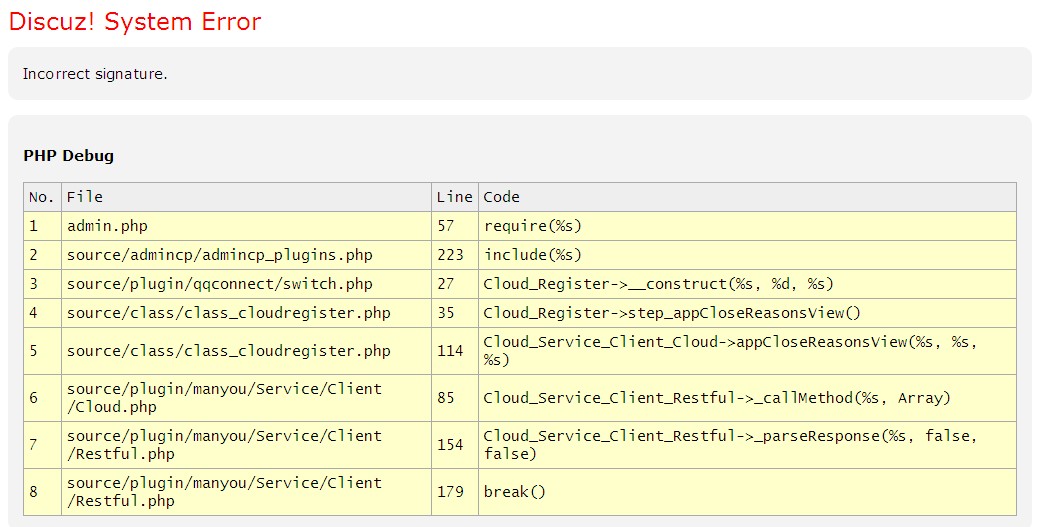Select Restful.php file cell in row 8
The width and height of the screenshot is (1052, 527).
point(246,492)
